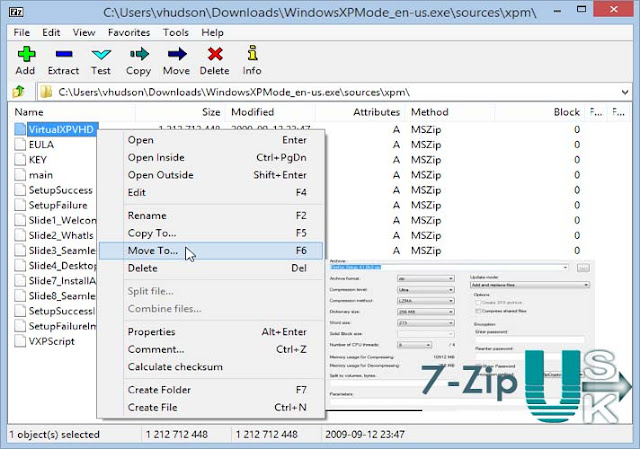The height and width of the screenshot is (449, 640).
Task: Click '1 object(s) selected' in status bar
Action: pyautogui.click(x=54, y=434)
